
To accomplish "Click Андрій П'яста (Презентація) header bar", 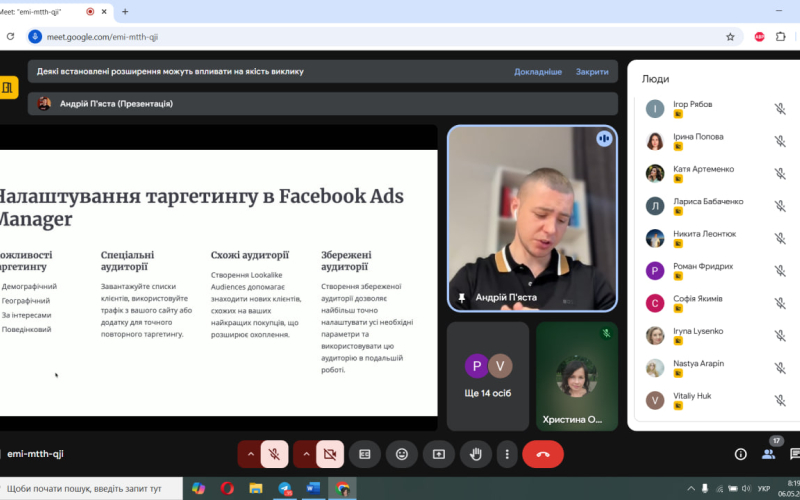I will [x=322, y=104].
